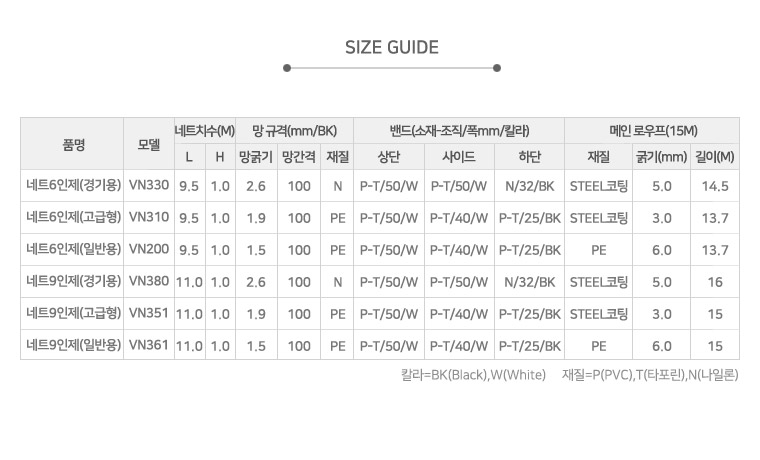The height and width of the screenshot is (460, 760).
Task: Click the L sub-header under 네트치수
Action: [189, 157]
